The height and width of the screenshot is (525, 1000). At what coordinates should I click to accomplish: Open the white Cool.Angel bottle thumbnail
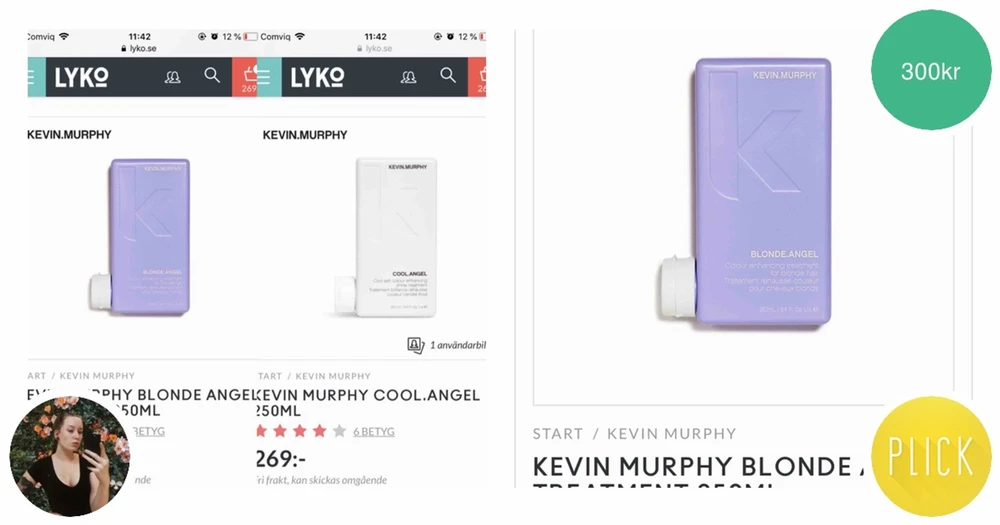pos(386,237)
